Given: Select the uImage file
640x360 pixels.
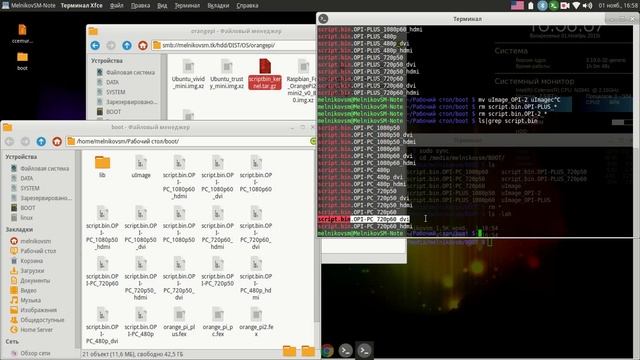Looking at the screenshot, I should tap(141, 167).
